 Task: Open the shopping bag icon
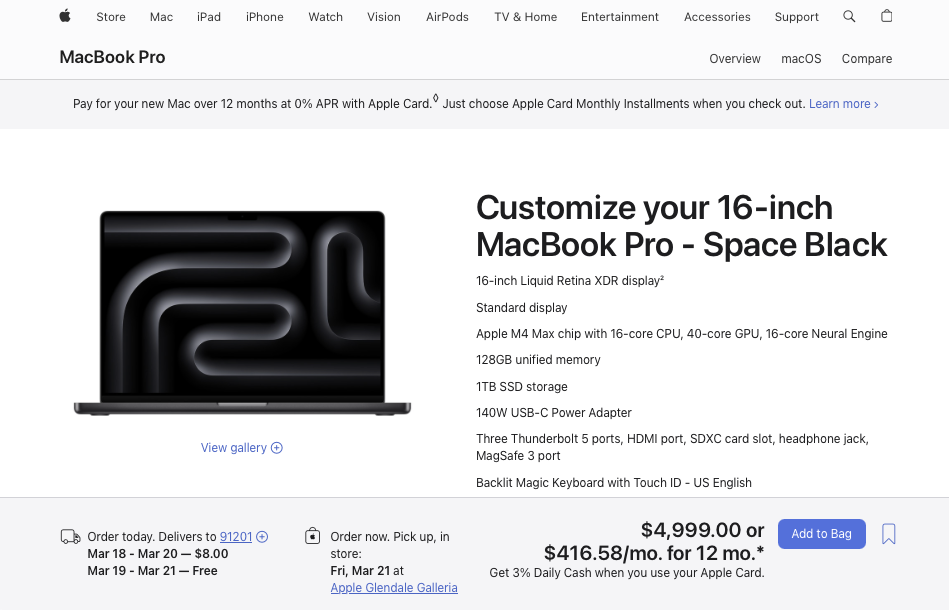pos(886,16)
